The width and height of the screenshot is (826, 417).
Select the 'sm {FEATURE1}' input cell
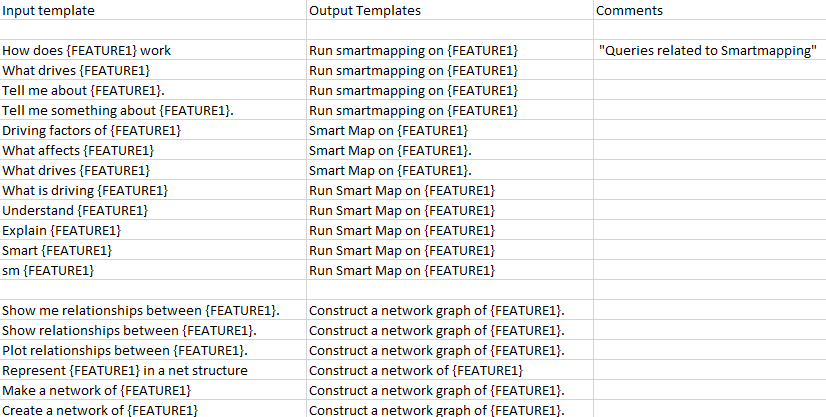point(153,270)
